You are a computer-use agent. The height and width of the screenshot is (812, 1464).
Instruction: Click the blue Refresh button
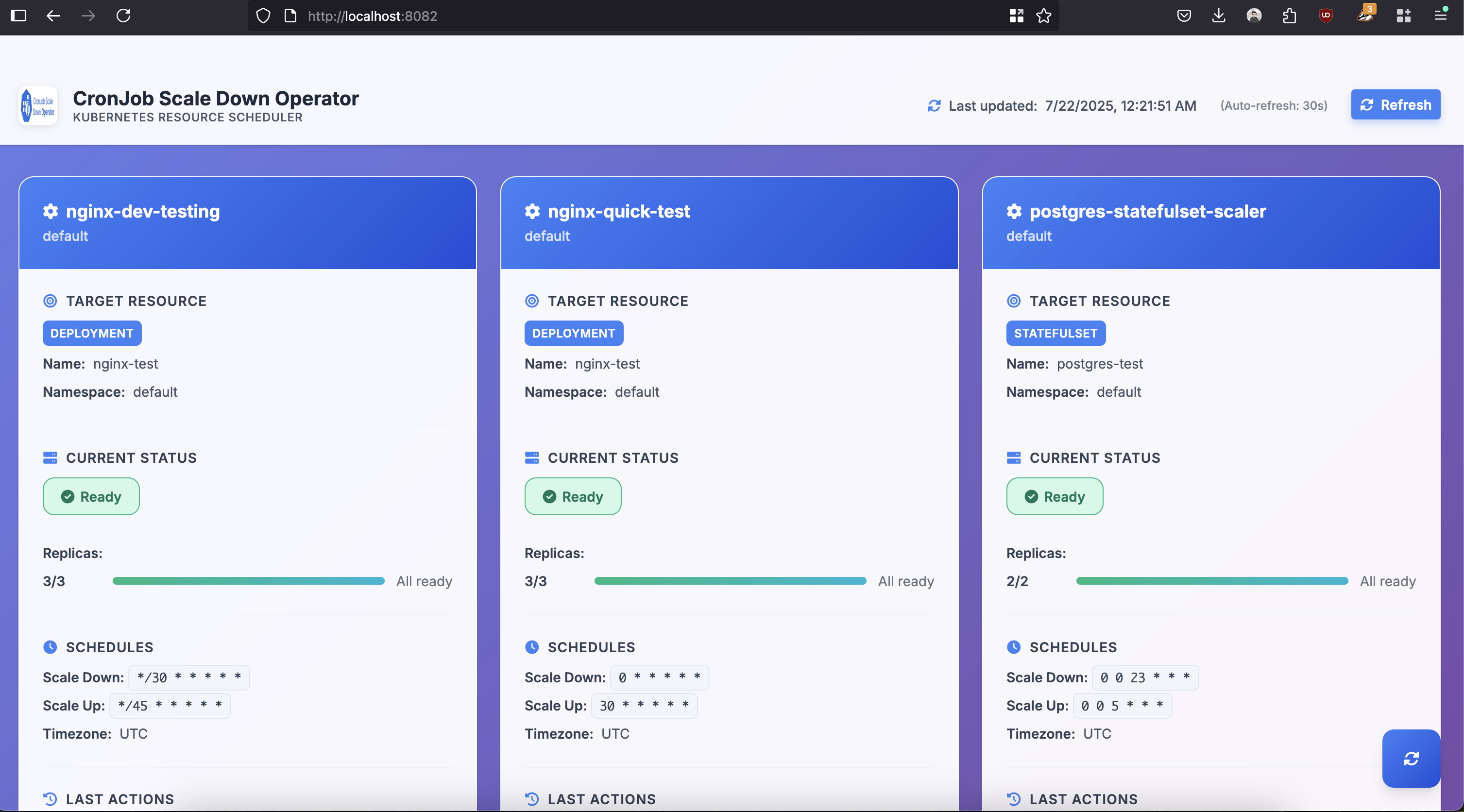[1396, 104]
